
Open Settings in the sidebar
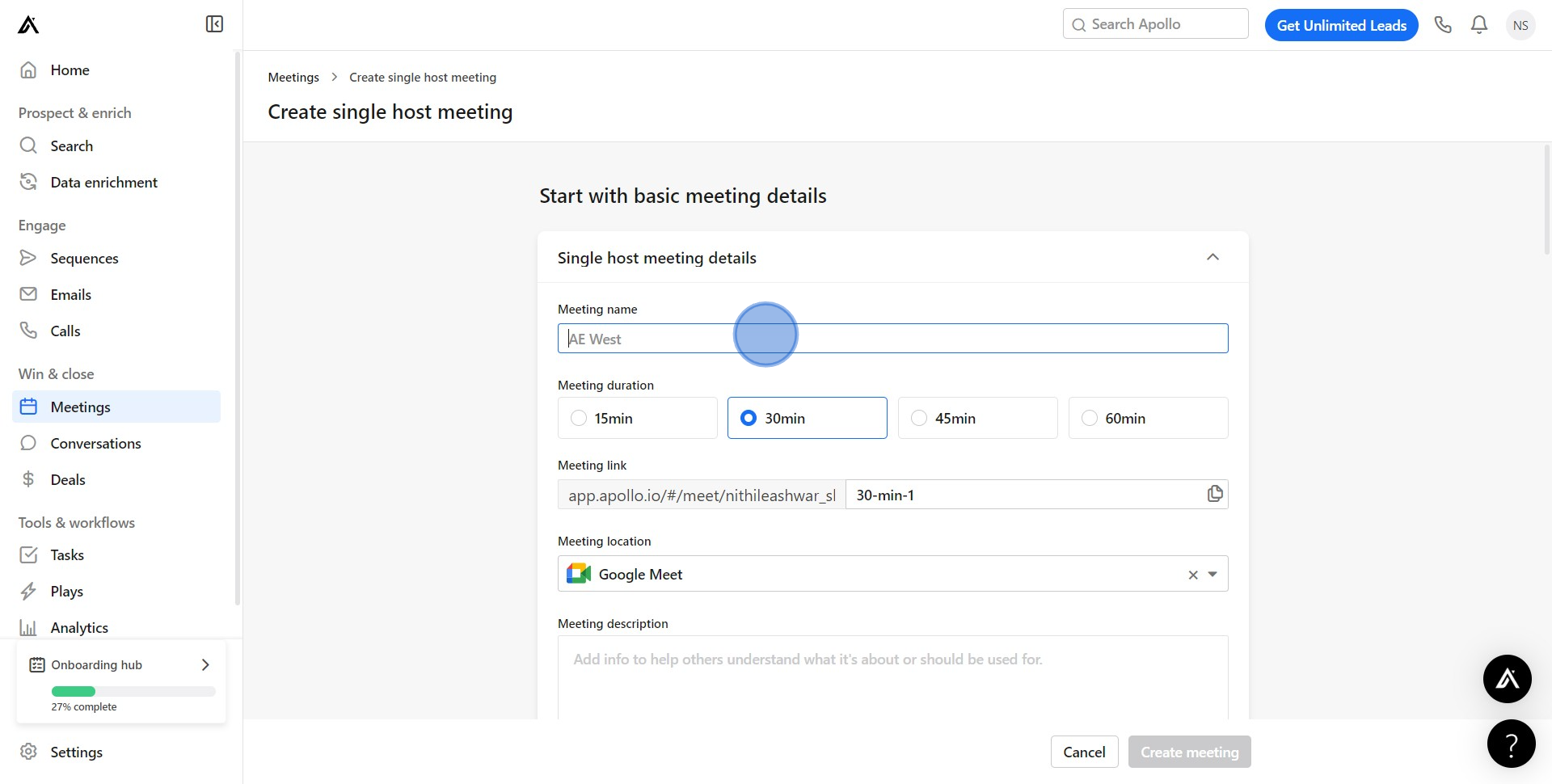pos(116,752)
